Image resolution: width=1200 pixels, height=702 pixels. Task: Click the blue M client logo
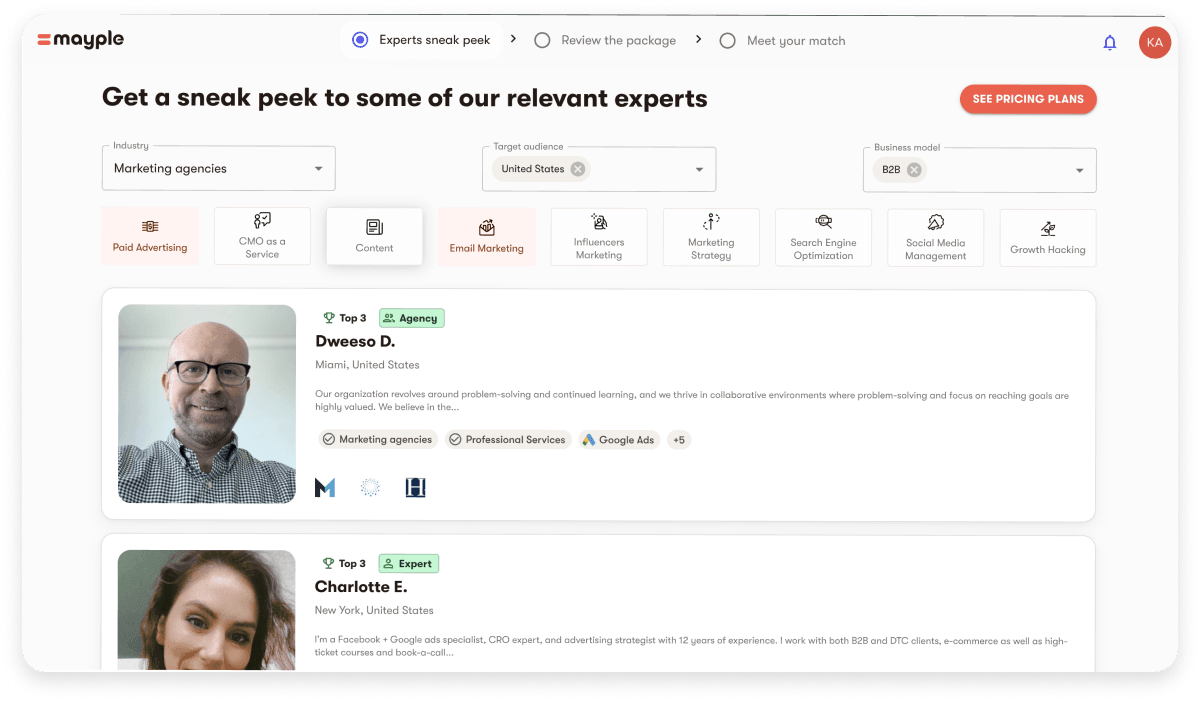point(325,487)
